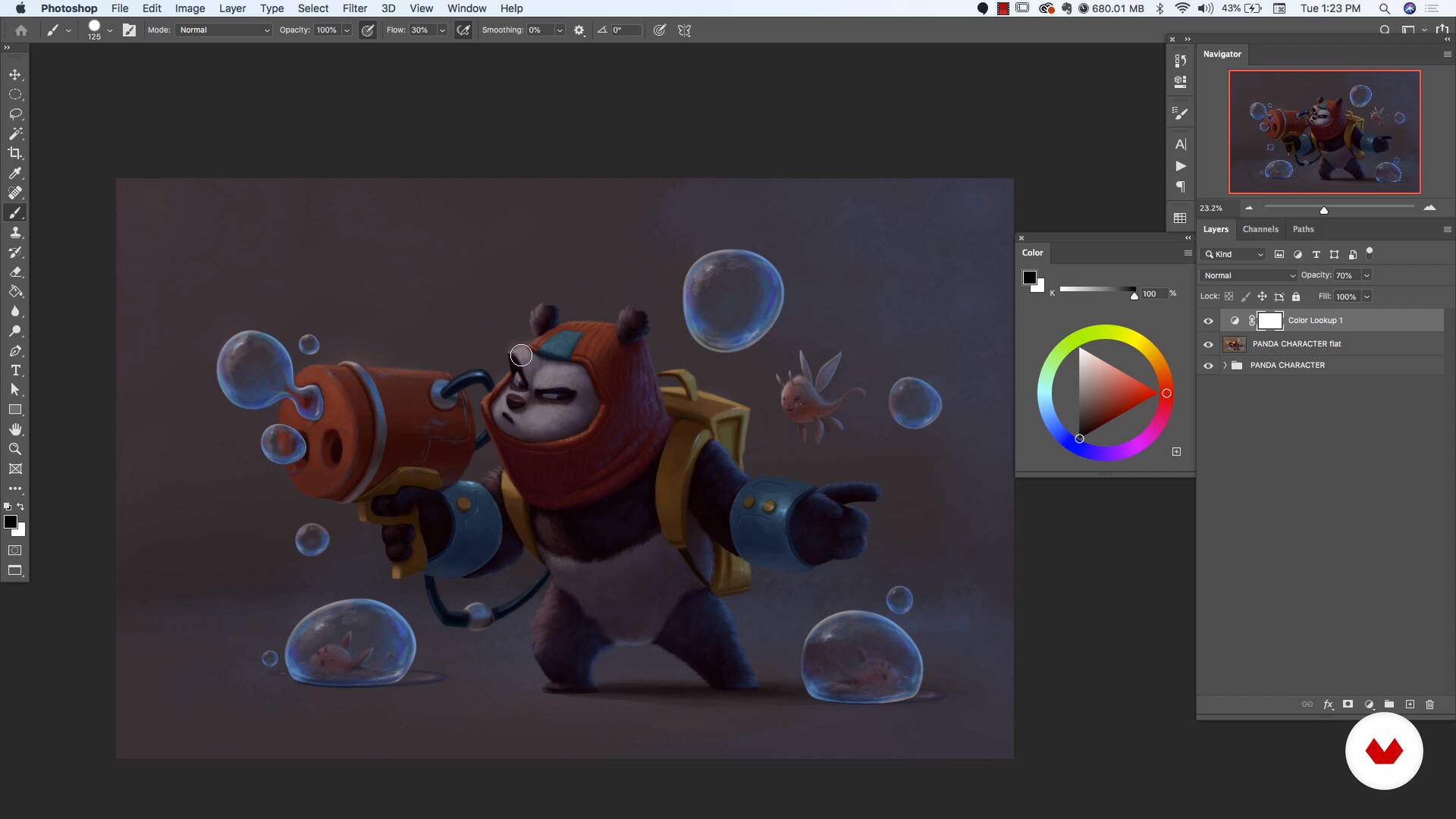Open the Flow dropdown arrow
The image size is (1456, 819).
pos(441,30)
